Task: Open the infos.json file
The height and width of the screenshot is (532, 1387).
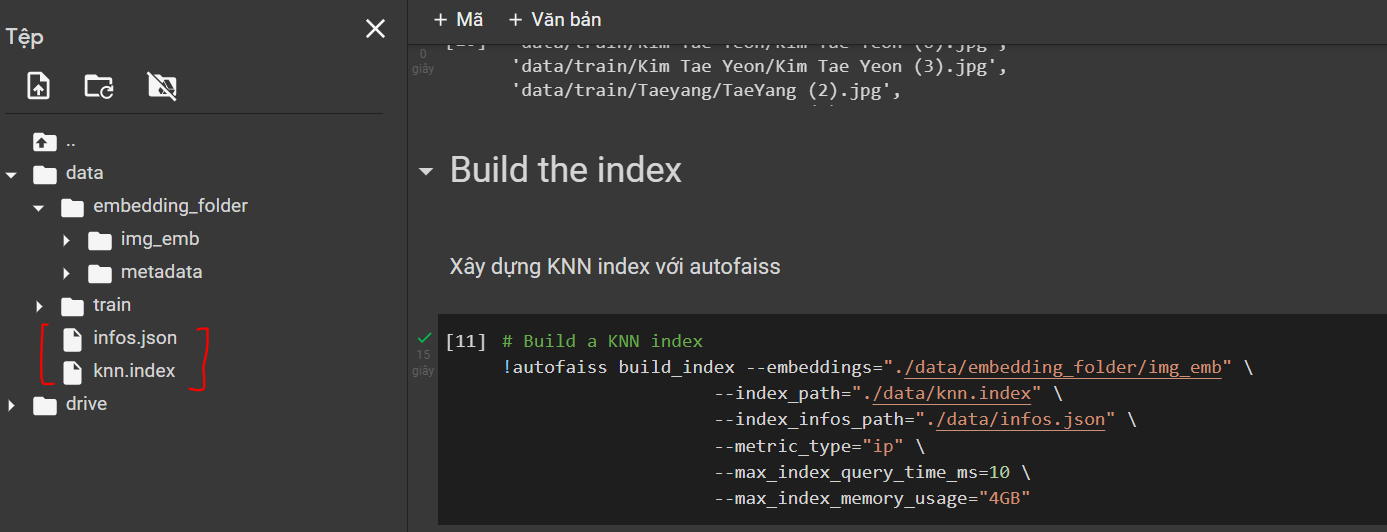Action: (135, 338)
